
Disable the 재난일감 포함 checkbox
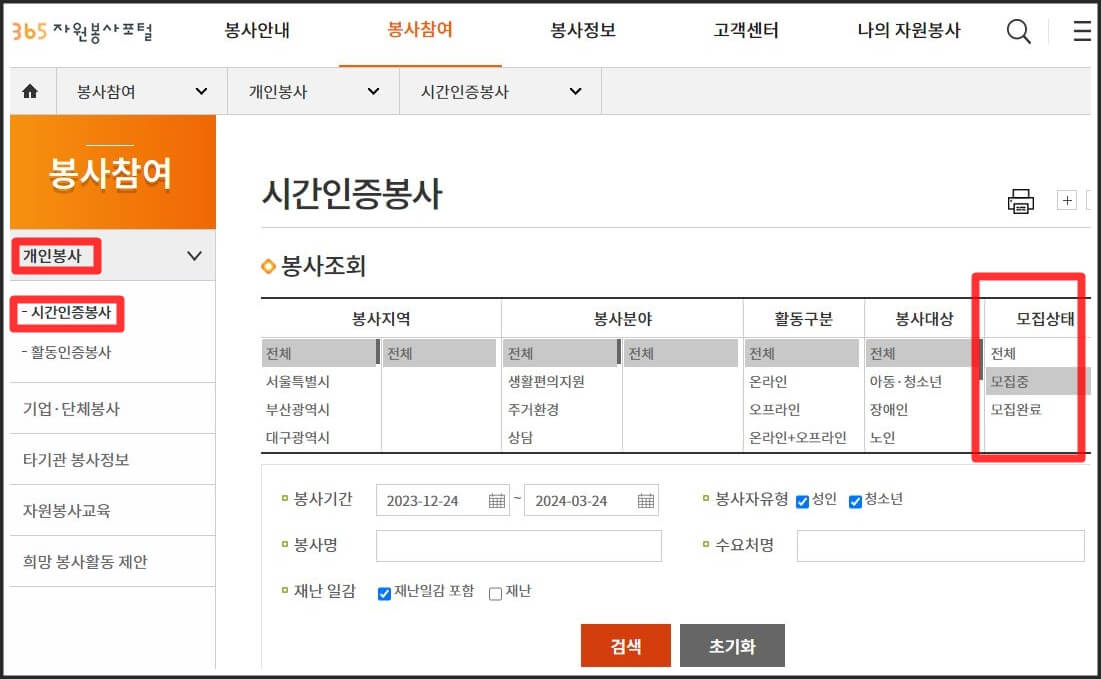[384, 593]
